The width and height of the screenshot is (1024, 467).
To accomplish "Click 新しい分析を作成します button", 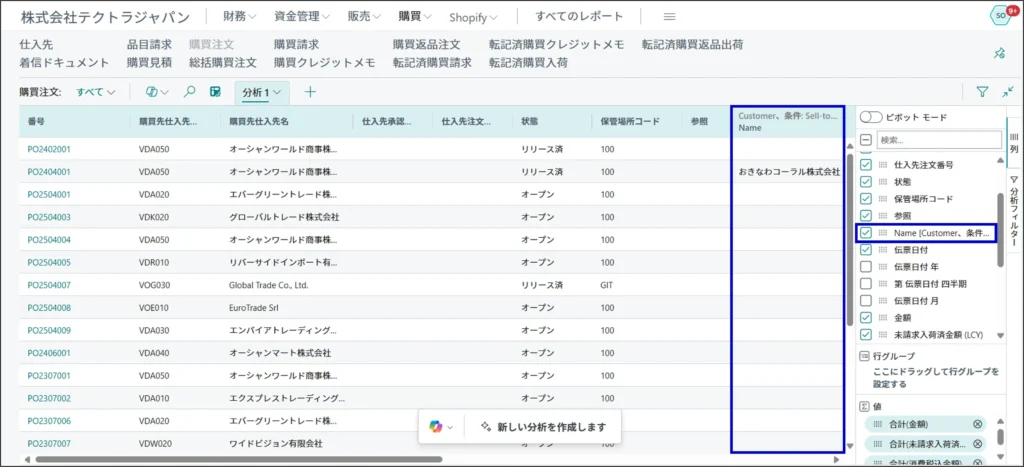I will pyautogui.click(x=543, y=427).
